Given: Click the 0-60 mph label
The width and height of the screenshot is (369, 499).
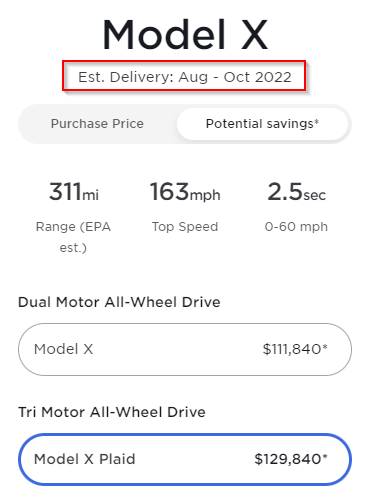Looking at the screenshot, I should [296, 227].
